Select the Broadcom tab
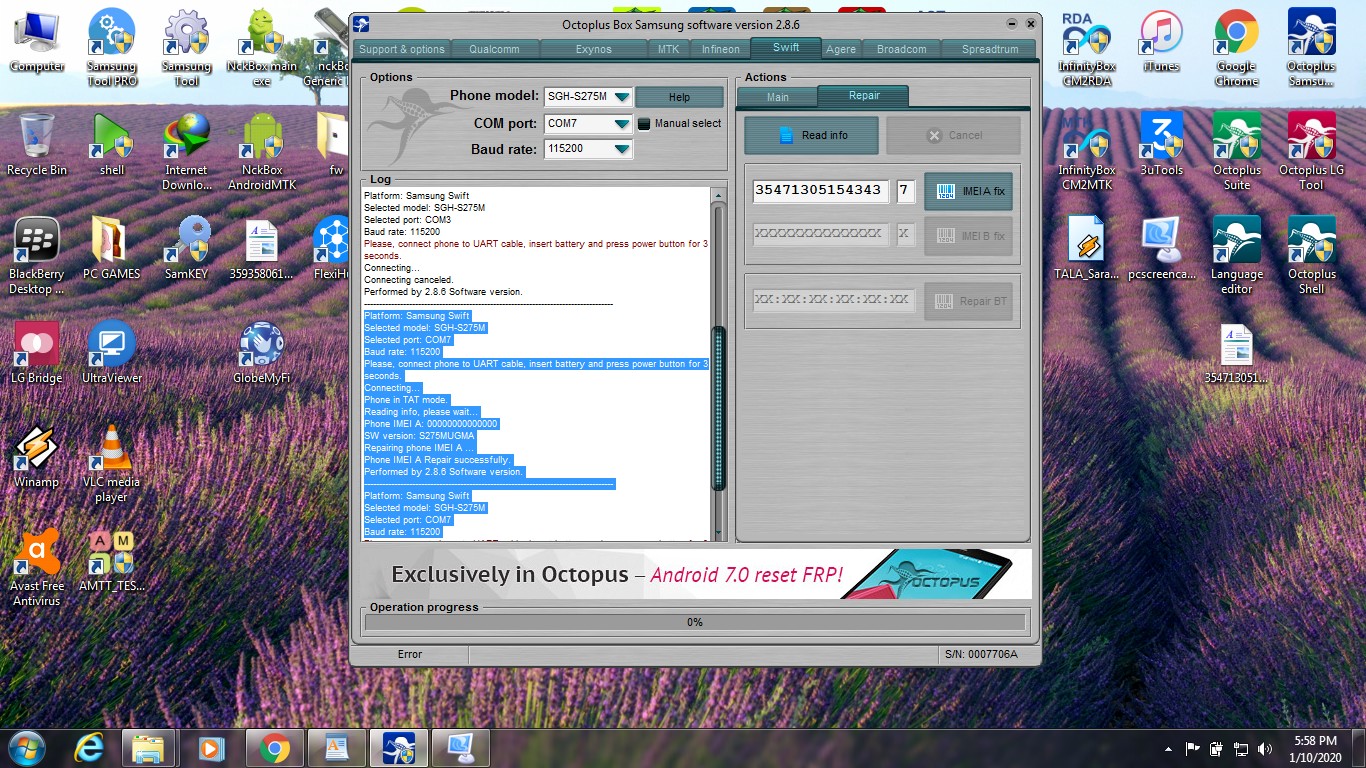The height and width of the screenshot is (768, 1366). click(x=902, y=49)
